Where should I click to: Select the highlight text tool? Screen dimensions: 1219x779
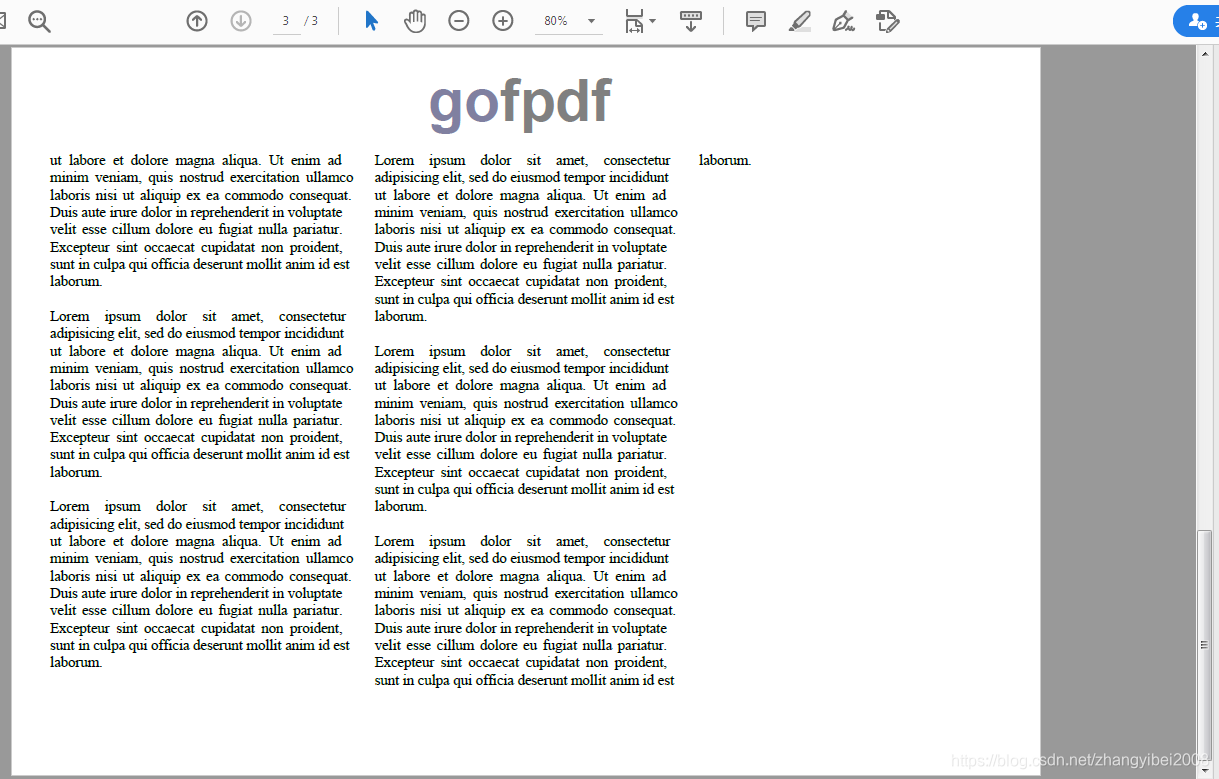coord(800,21)
